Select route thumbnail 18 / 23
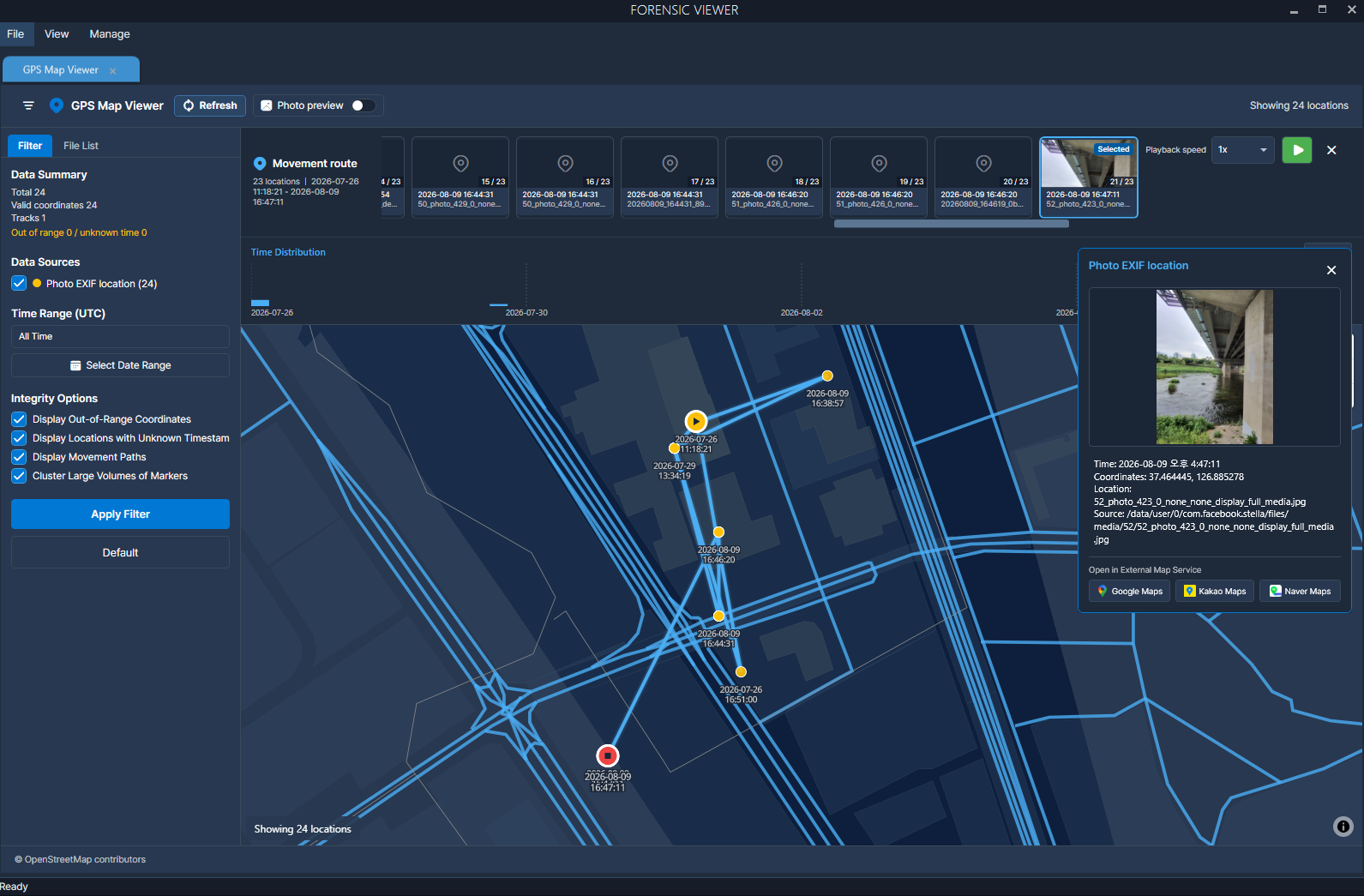The width and height of the screenshot is (1364, 896). (x=774, y=177)
